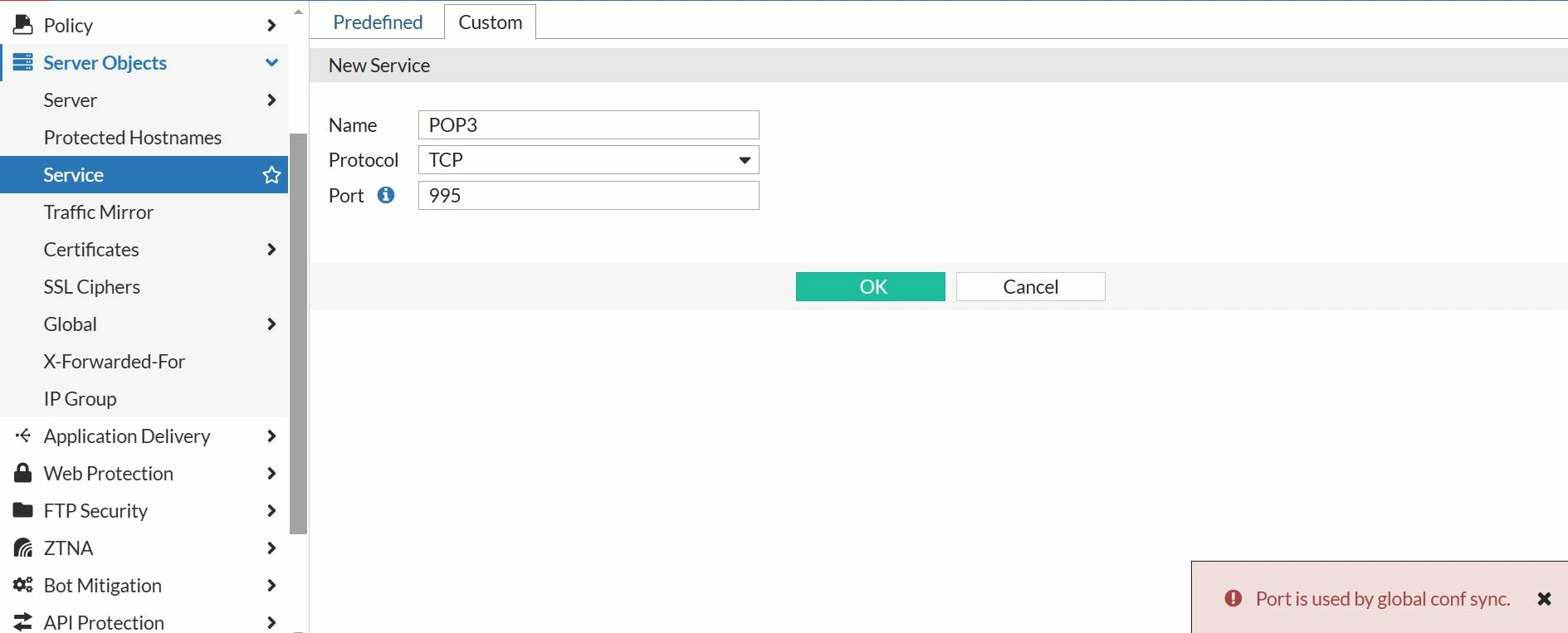The image size is (1568, 633).
Task: Expand the Web Protection chevron
Action: click(x=271, y=474)
